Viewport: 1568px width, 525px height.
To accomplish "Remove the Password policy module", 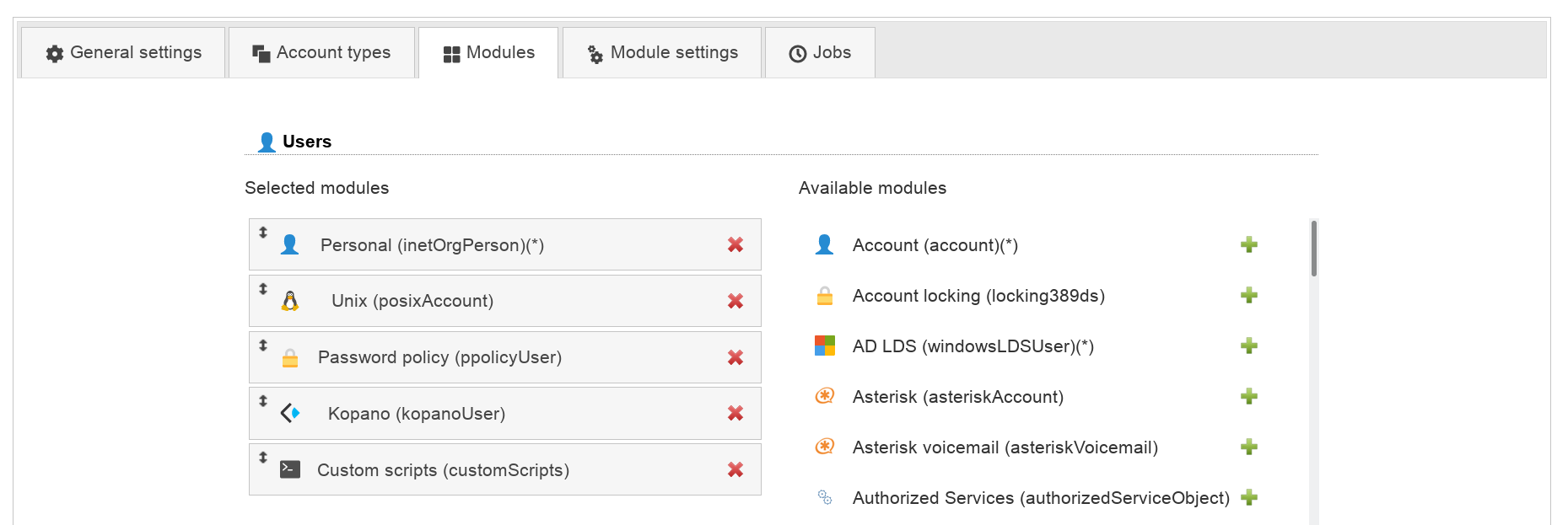I will pyautogui.click(x=735, y=358).
